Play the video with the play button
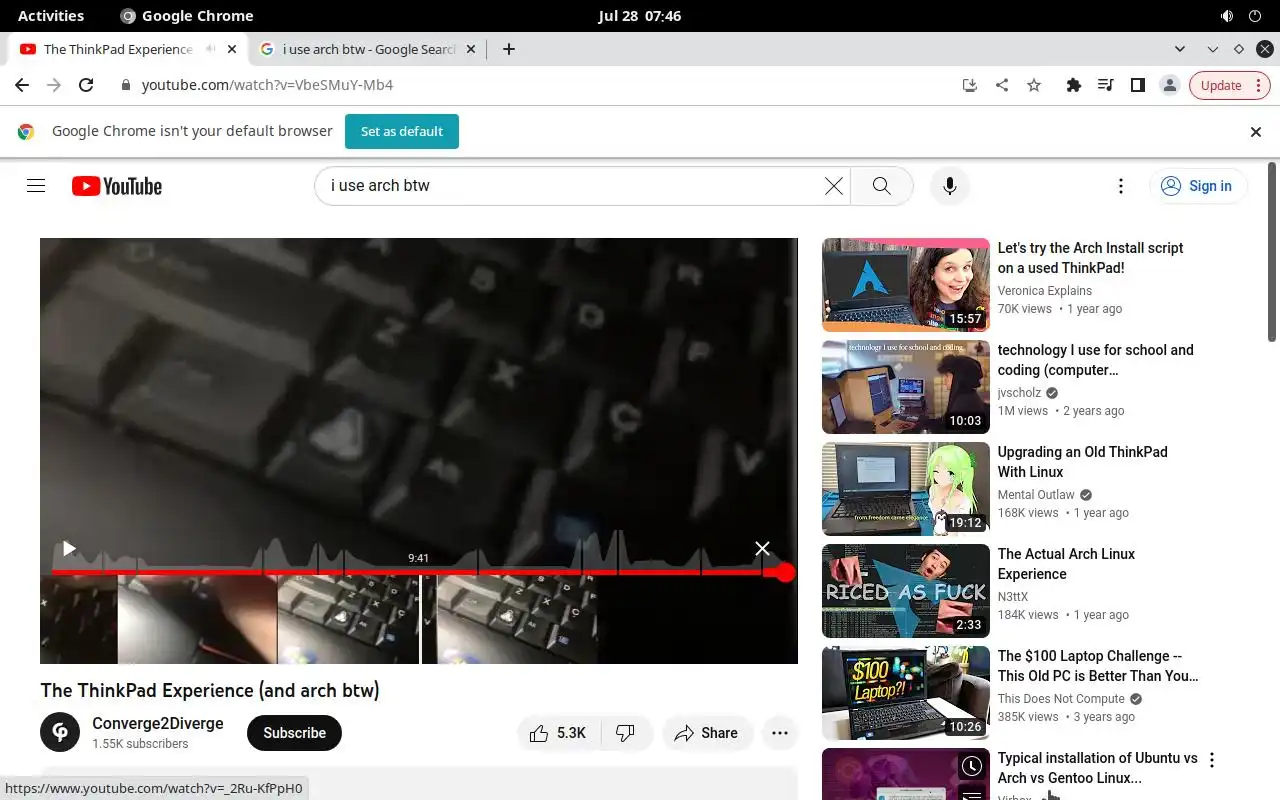The height and width of the screenshot is (800, 1280). tap(69, 548)
